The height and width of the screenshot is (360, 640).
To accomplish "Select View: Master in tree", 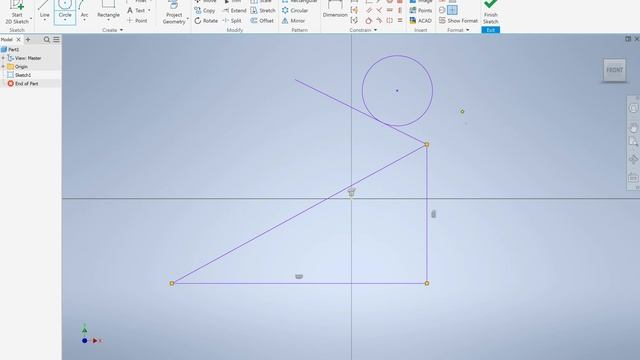I will pyautogui.click(x=24, y=58).
